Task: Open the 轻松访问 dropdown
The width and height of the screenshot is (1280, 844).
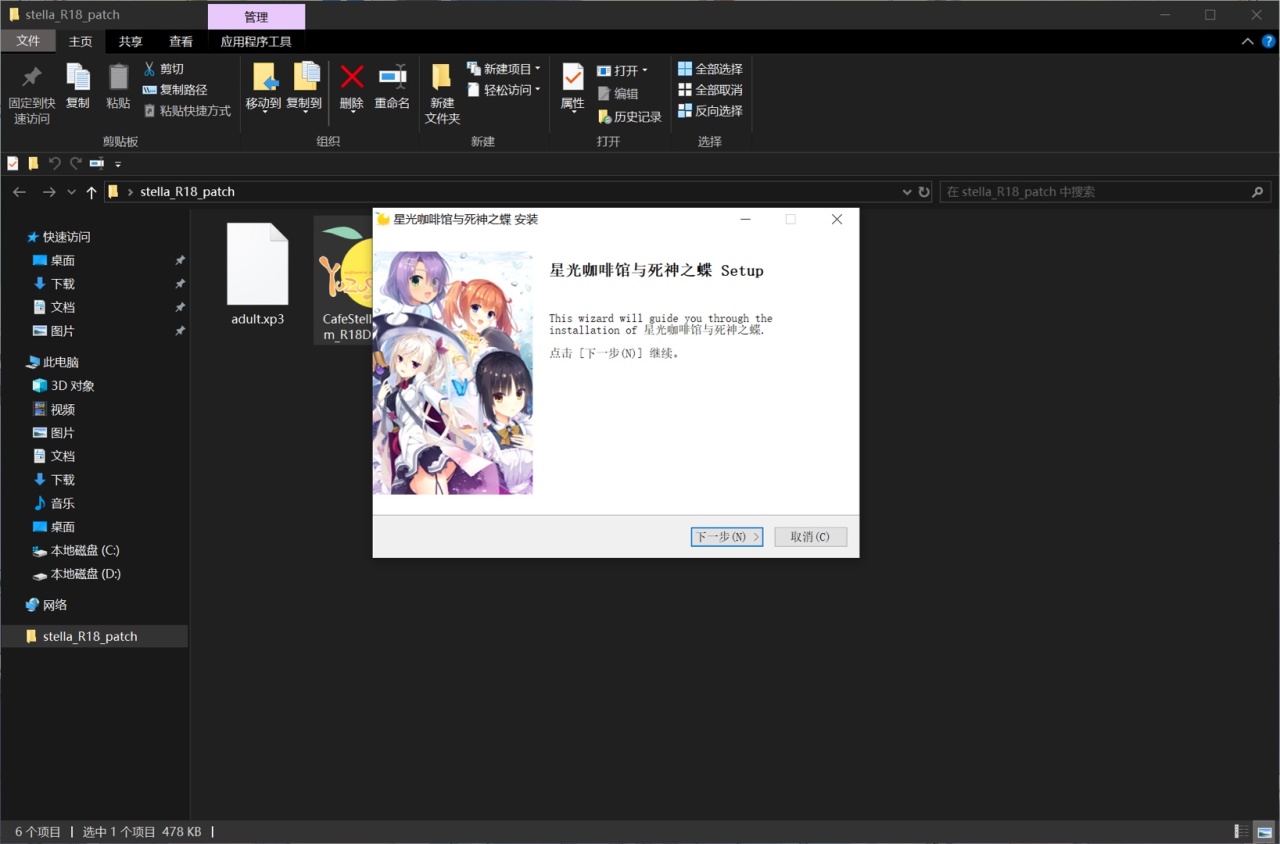Action: pyautogui.click(x=504, y=90)
